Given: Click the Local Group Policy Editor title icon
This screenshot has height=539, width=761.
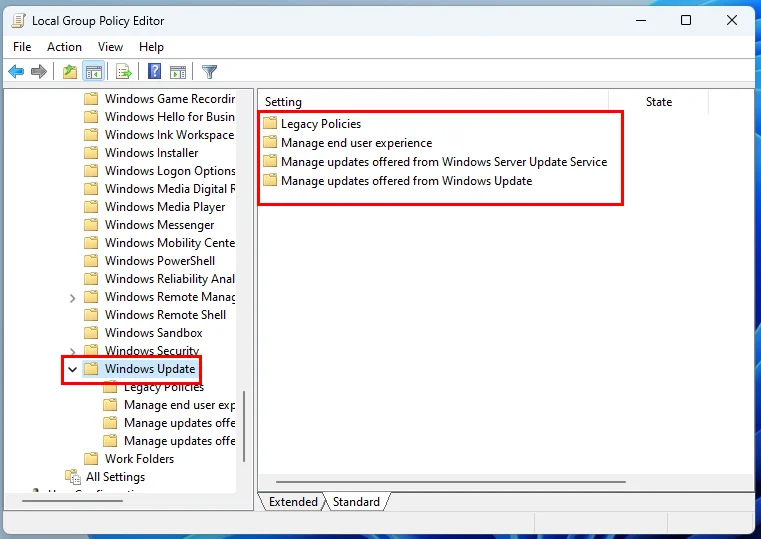Looking at the screenshot, I should [18, 21].
